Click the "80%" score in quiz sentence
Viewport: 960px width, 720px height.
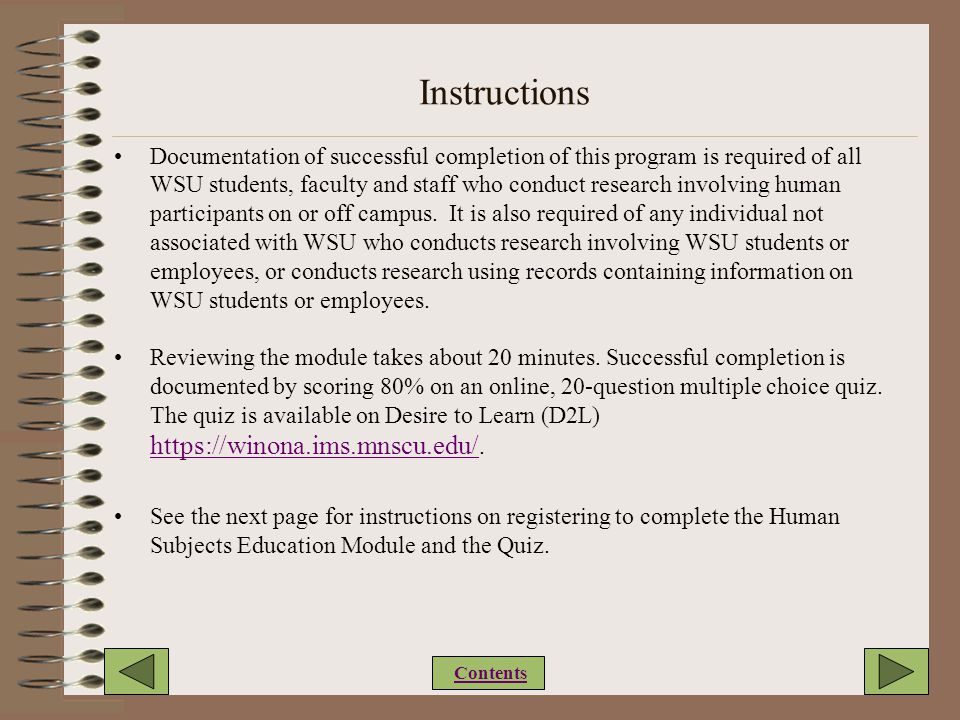pos(402,386)
